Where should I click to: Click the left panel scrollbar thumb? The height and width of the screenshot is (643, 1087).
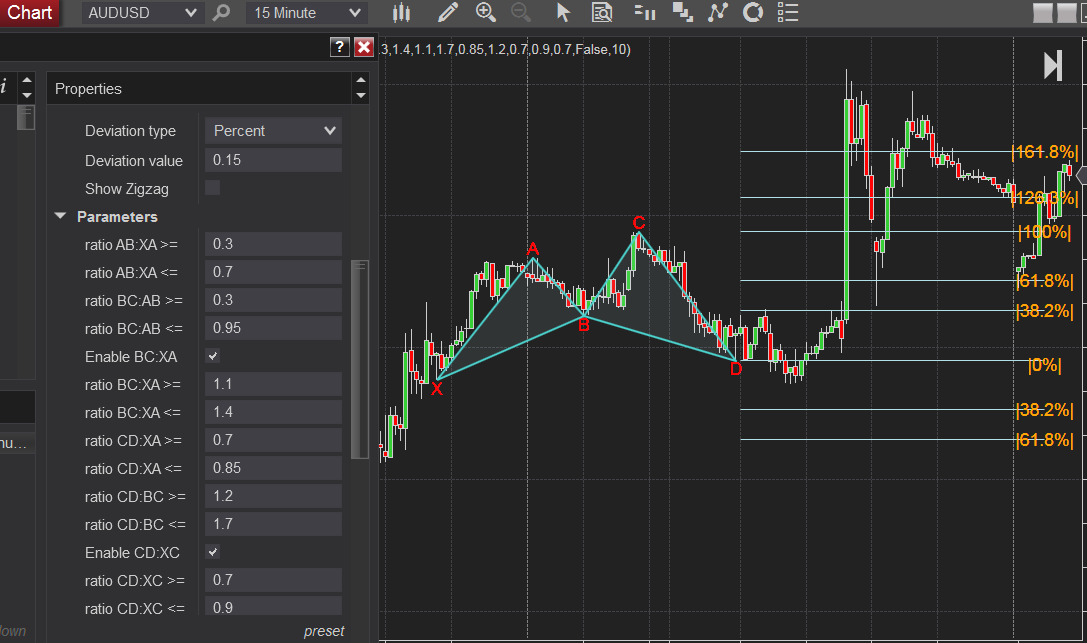[x=26, y=118]
